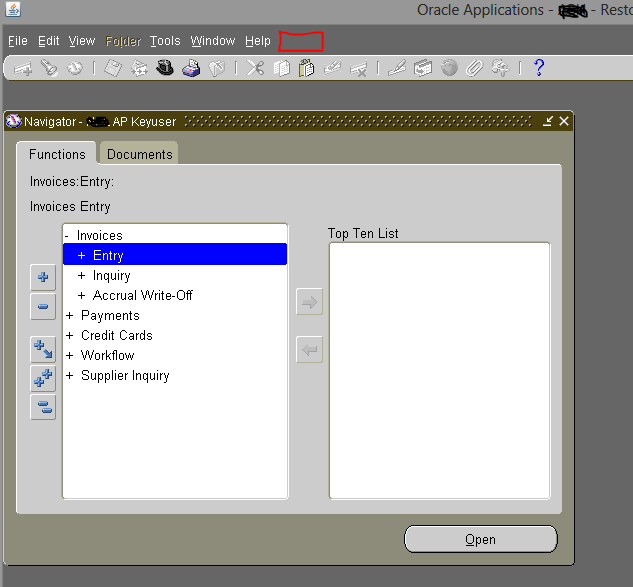633x587 pixels.
Task: Expand the Workflow node plus sign
Action: pyautogui.click(x=69, y=356)
